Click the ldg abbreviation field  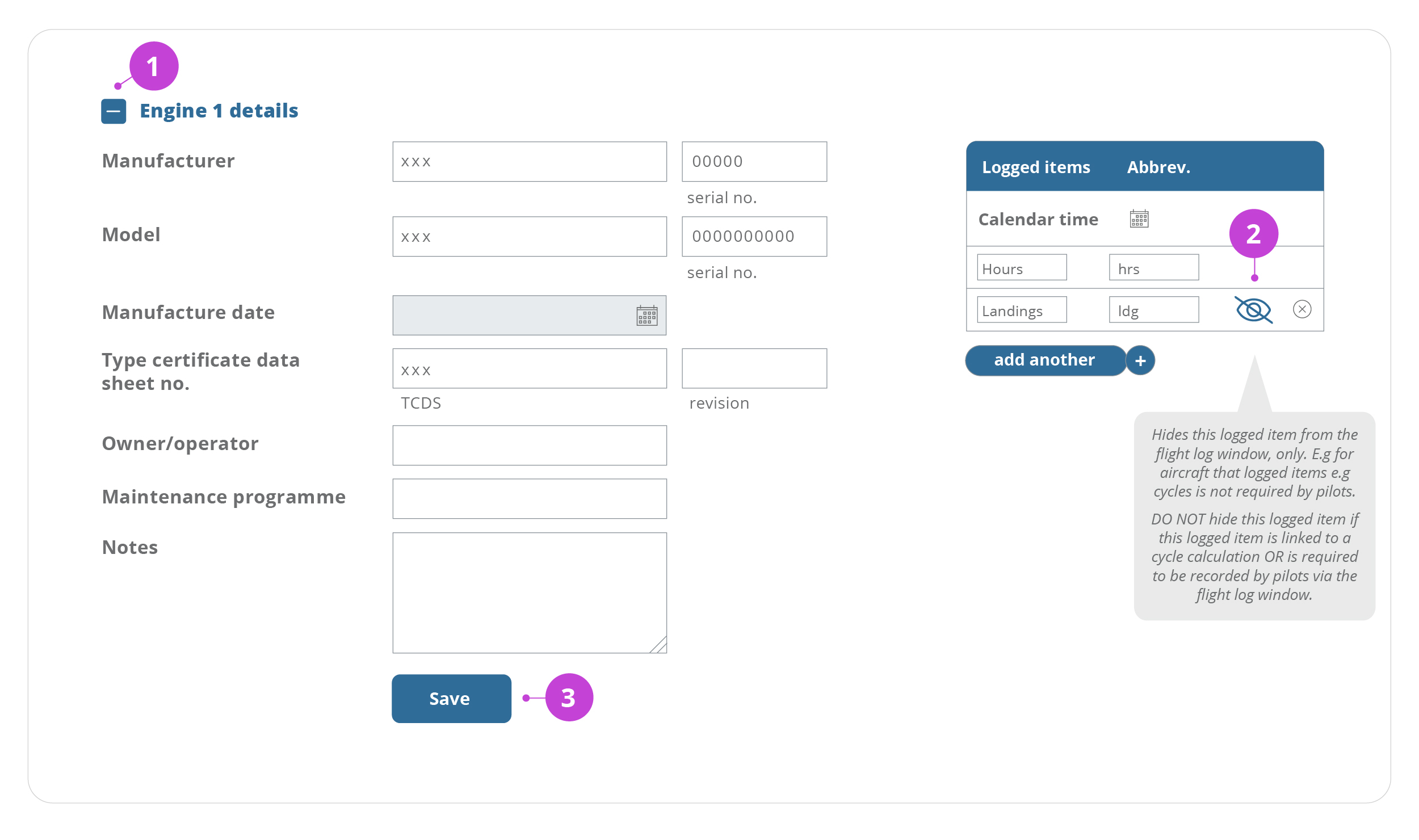click(1153, 310)
